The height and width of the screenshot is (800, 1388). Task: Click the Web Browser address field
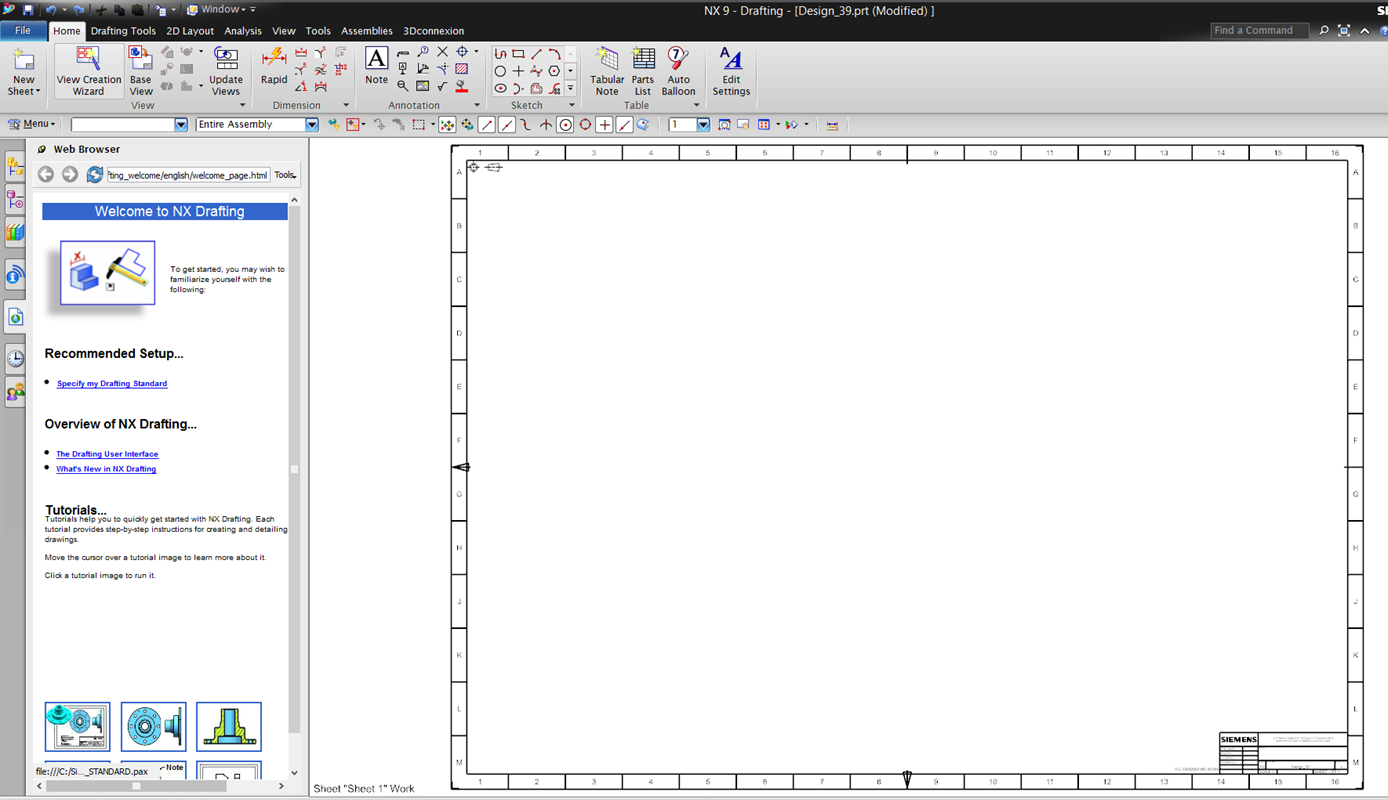[188, 175]
